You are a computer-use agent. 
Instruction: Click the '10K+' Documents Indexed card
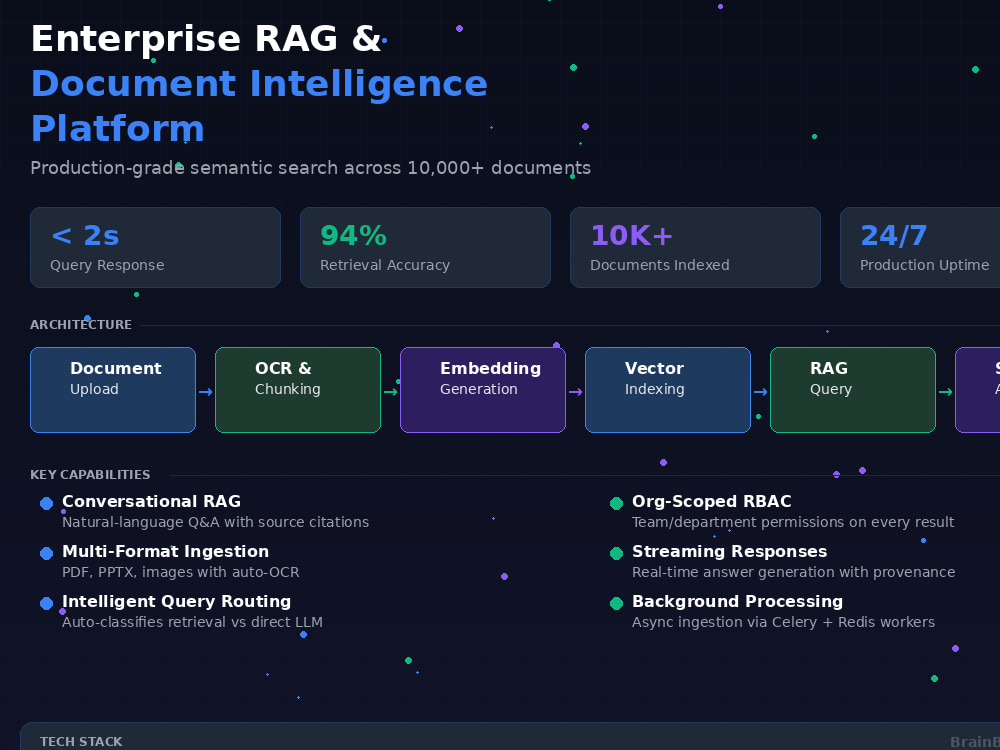click(695, 247)
